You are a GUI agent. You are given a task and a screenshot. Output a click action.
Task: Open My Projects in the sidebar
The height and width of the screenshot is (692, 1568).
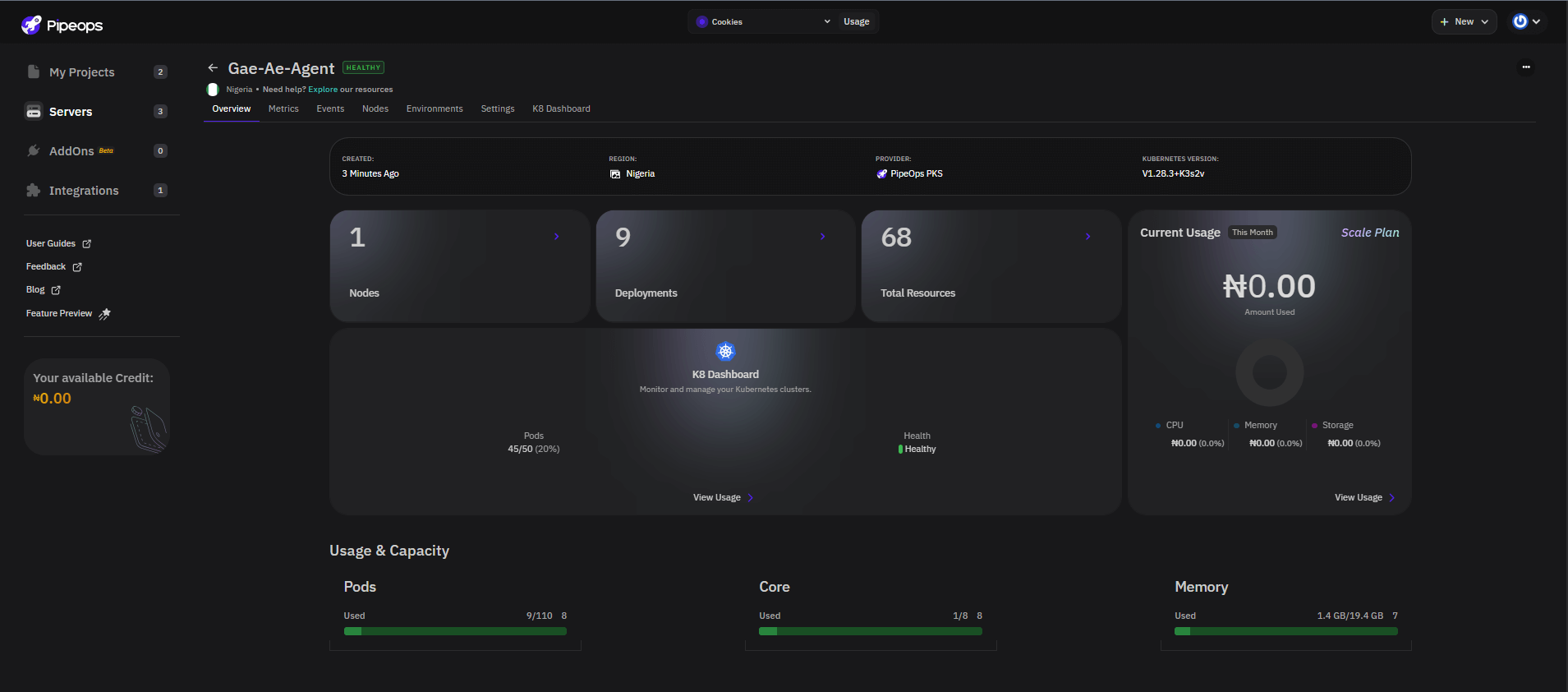(x=81, y=72)
